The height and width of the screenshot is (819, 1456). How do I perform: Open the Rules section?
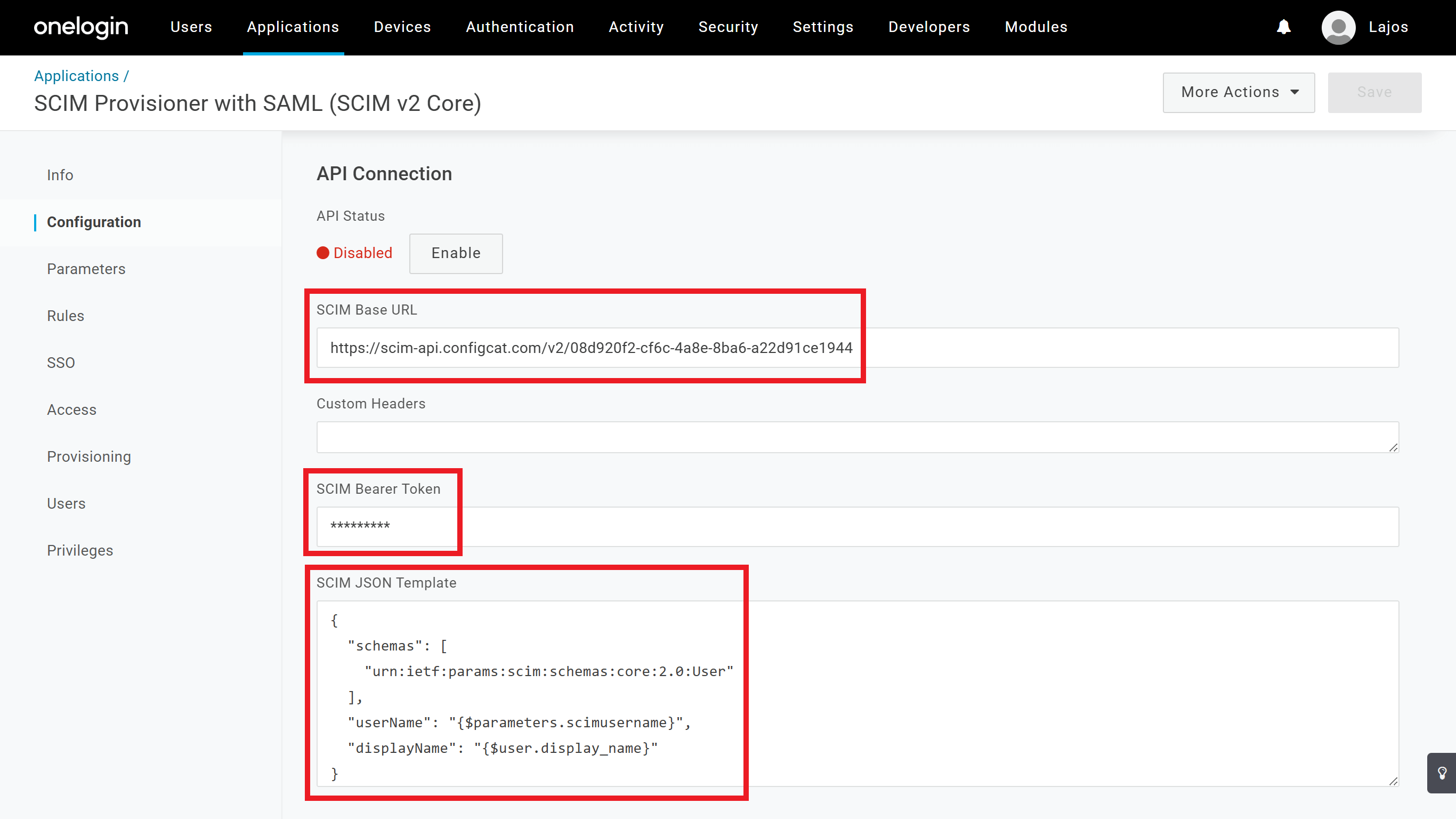[65, 316]
